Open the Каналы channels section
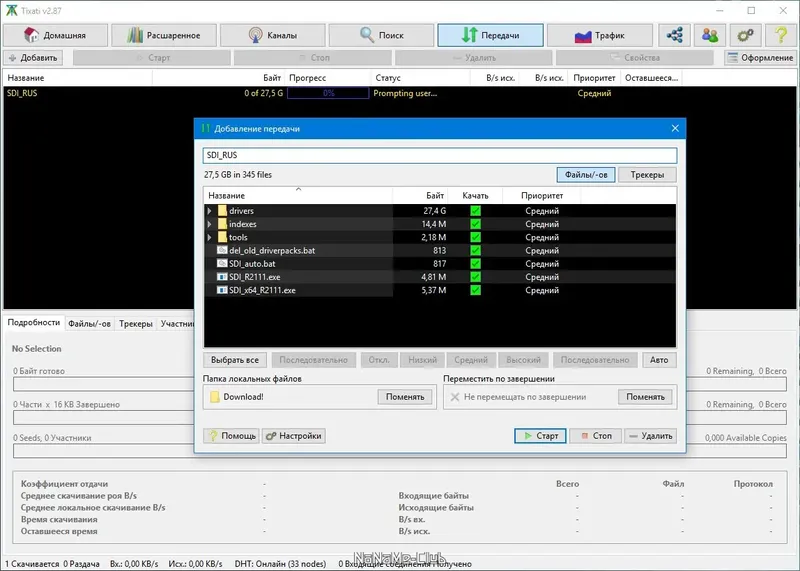The height and width of the screenshot is (571, 800). point(272,35)
